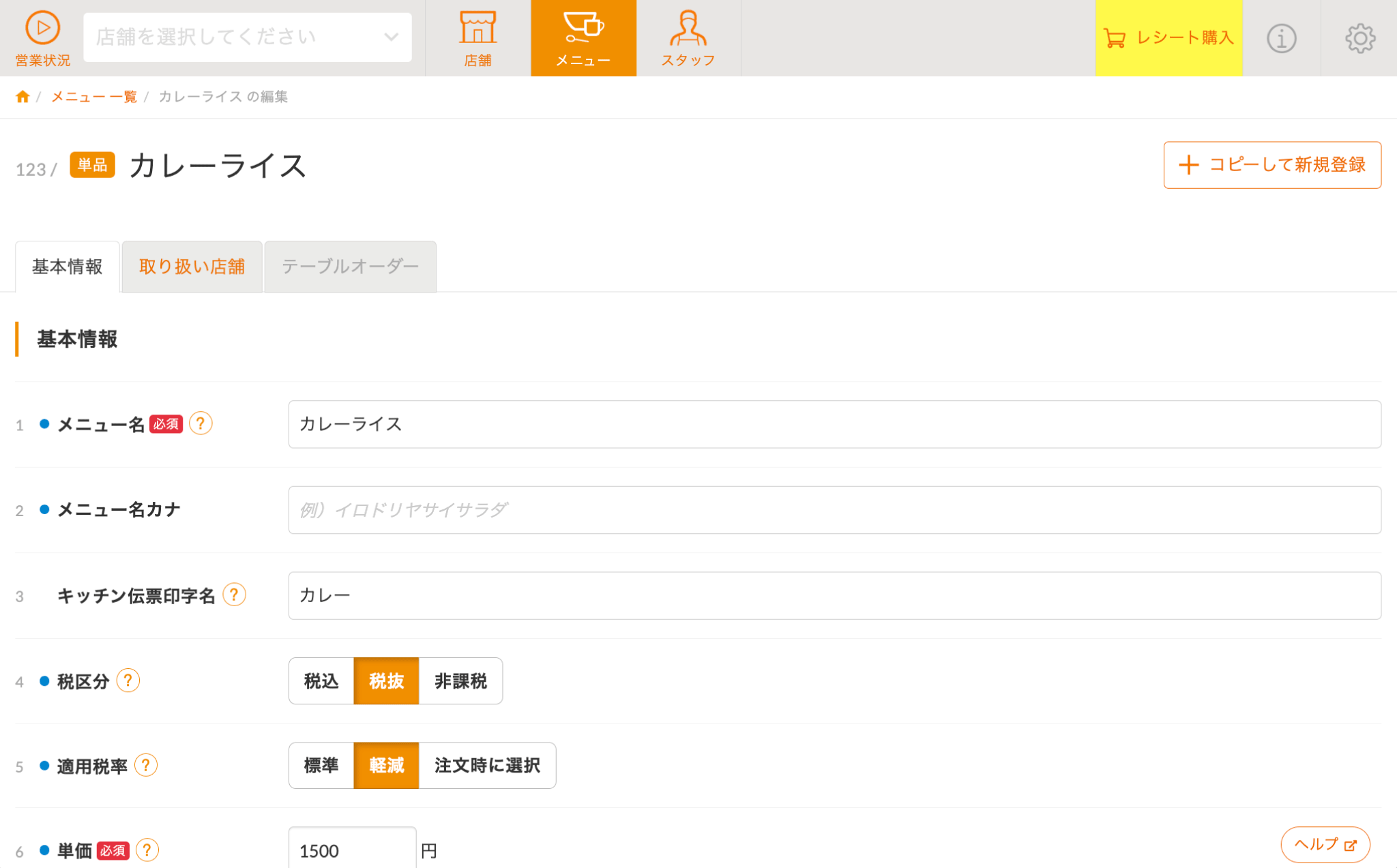Show help for 適用税率
Screen dimensions: 1397x868
click(x=146, y=765)
